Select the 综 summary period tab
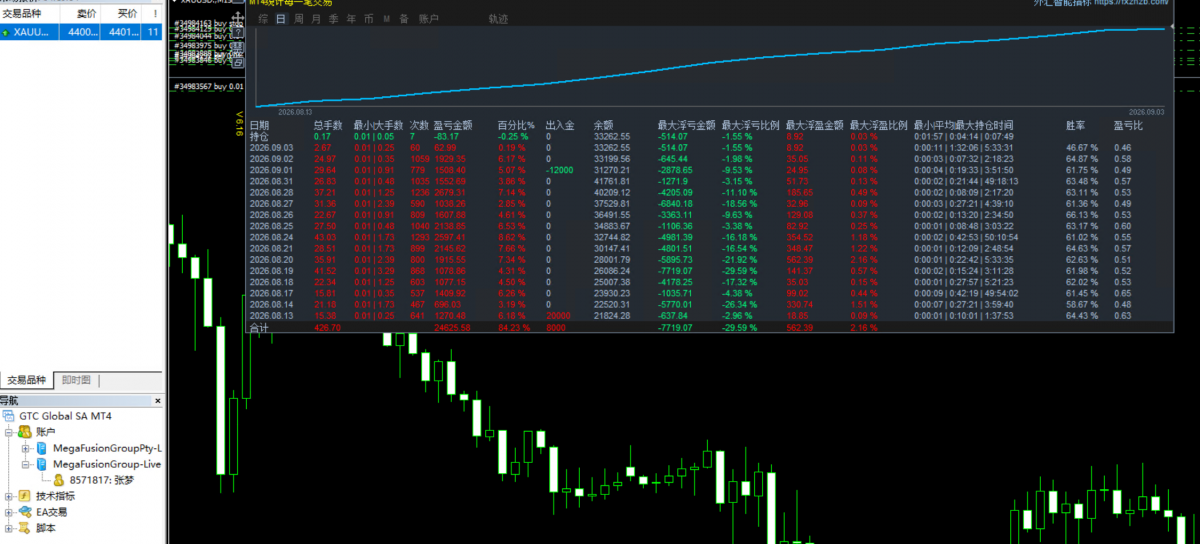Viewport: 1200px width, 544px height. pos(262,19)
